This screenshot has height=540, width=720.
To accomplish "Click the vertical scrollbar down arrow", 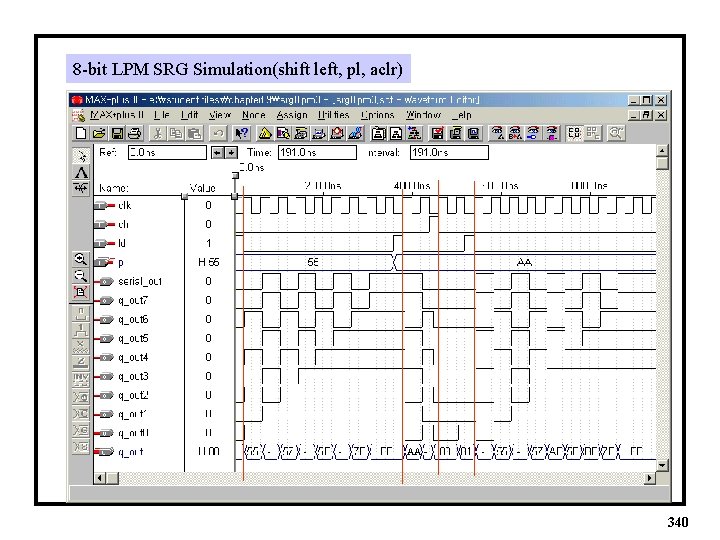I will 662,466.
